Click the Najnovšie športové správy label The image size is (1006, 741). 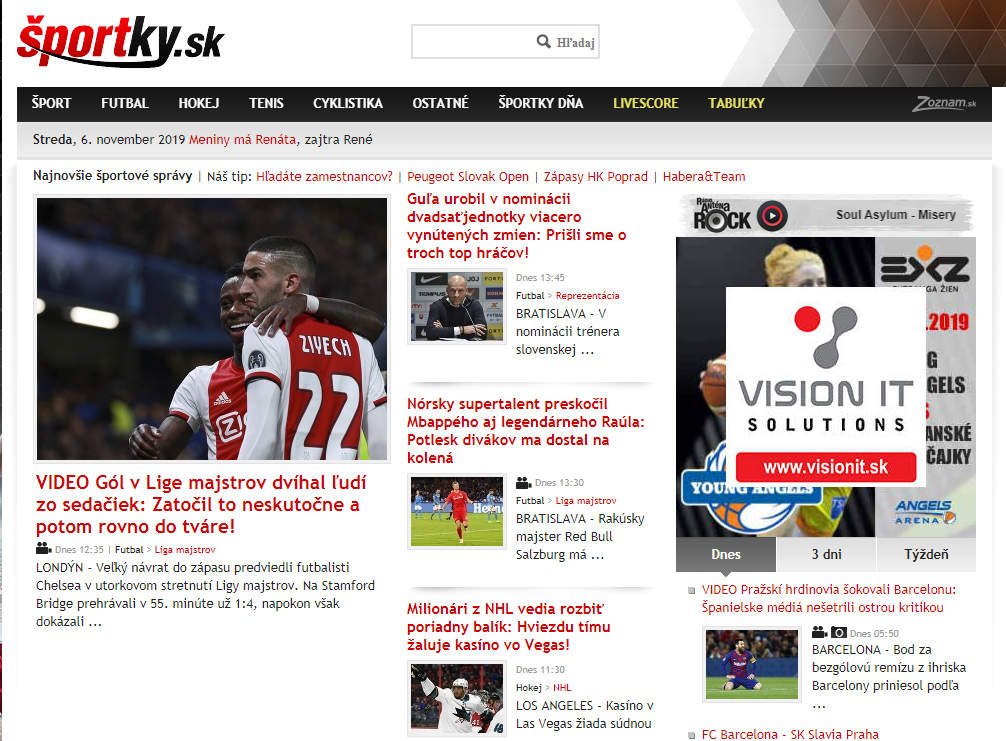(x=112, y=176)
